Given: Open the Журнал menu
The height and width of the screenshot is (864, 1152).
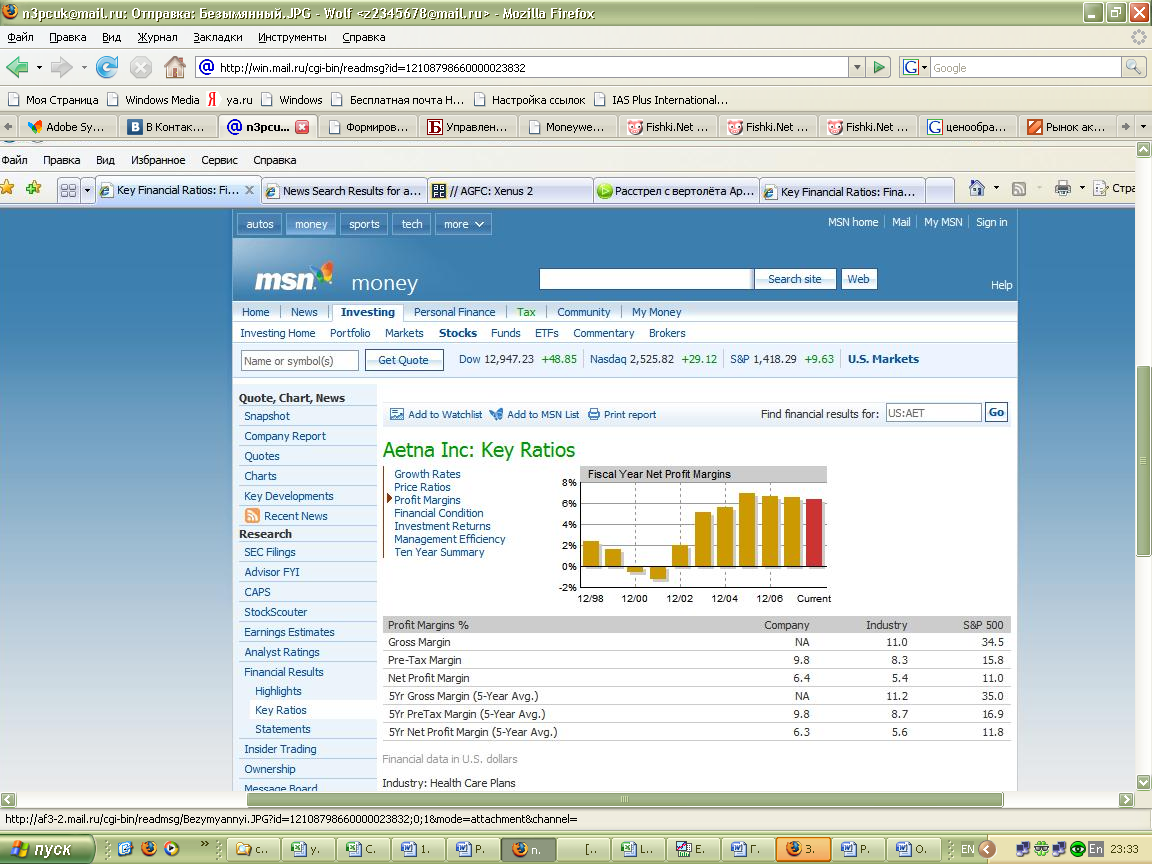Looking at the screenshot, I should click(x=157, y=37).
